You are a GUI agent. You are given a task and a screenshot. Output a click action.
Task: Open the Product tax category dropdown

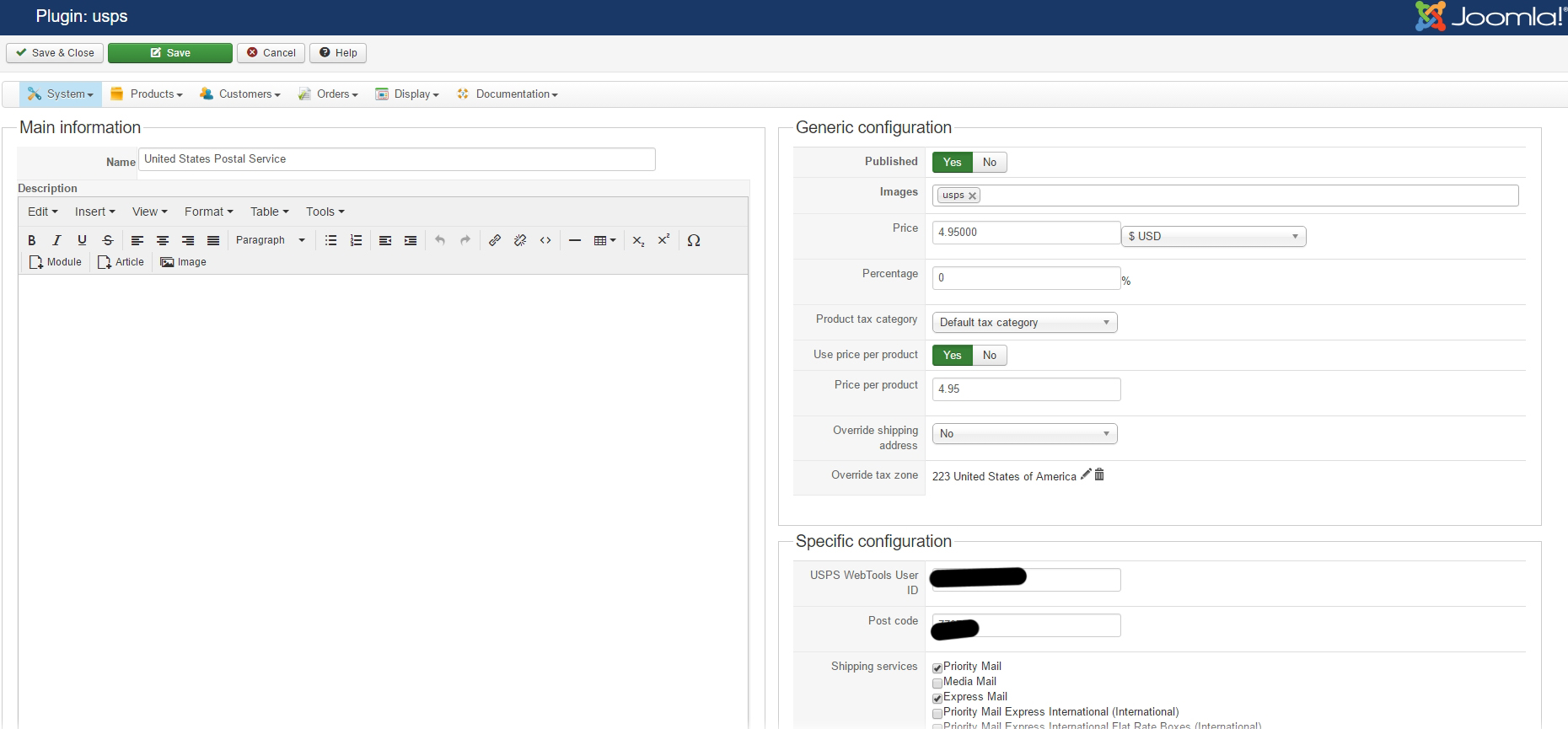click(1025, 323)
